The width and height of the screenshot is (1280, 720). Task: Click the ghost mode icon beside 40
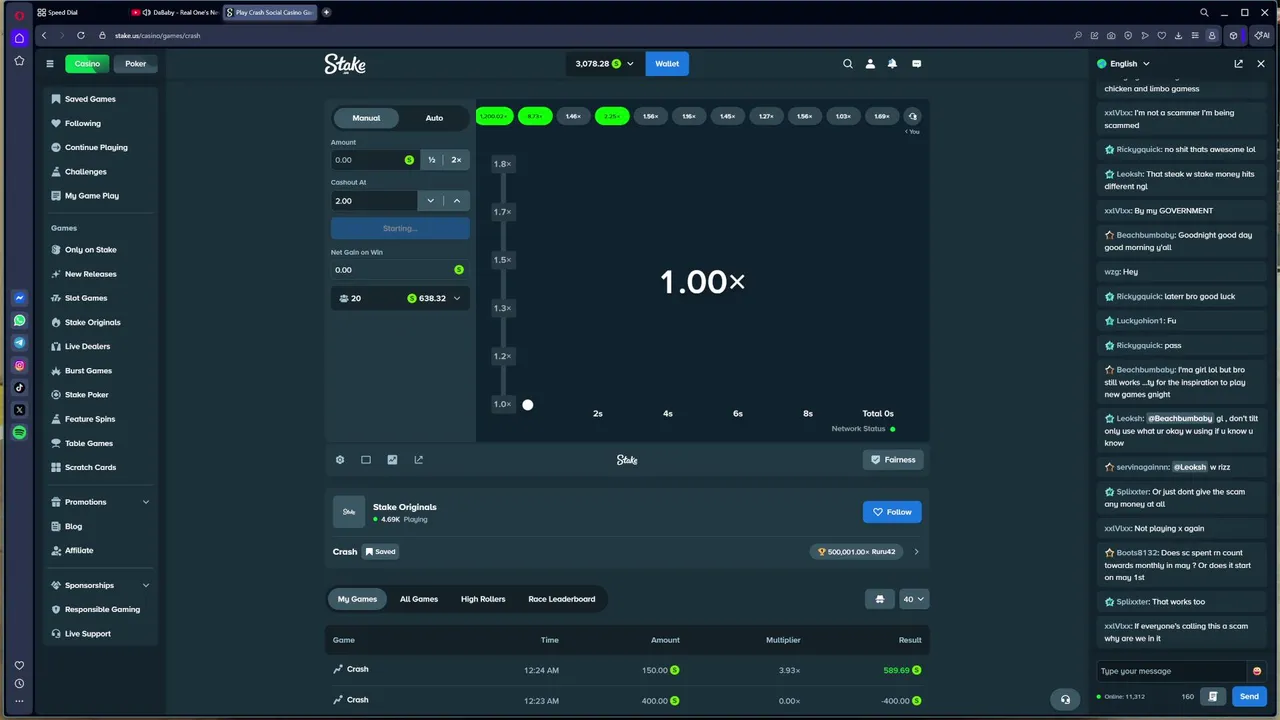pos(880,599)
